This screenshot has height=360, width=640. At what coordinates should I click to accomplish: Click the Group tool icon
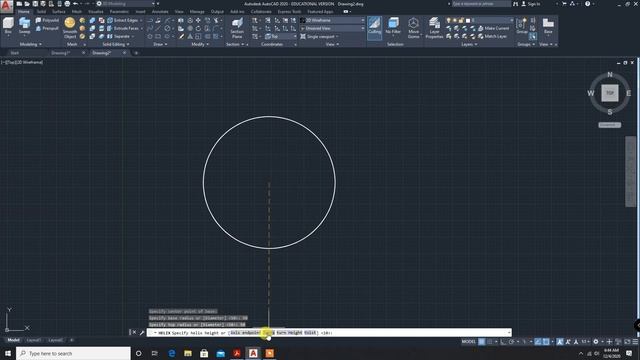click(522, 26)
